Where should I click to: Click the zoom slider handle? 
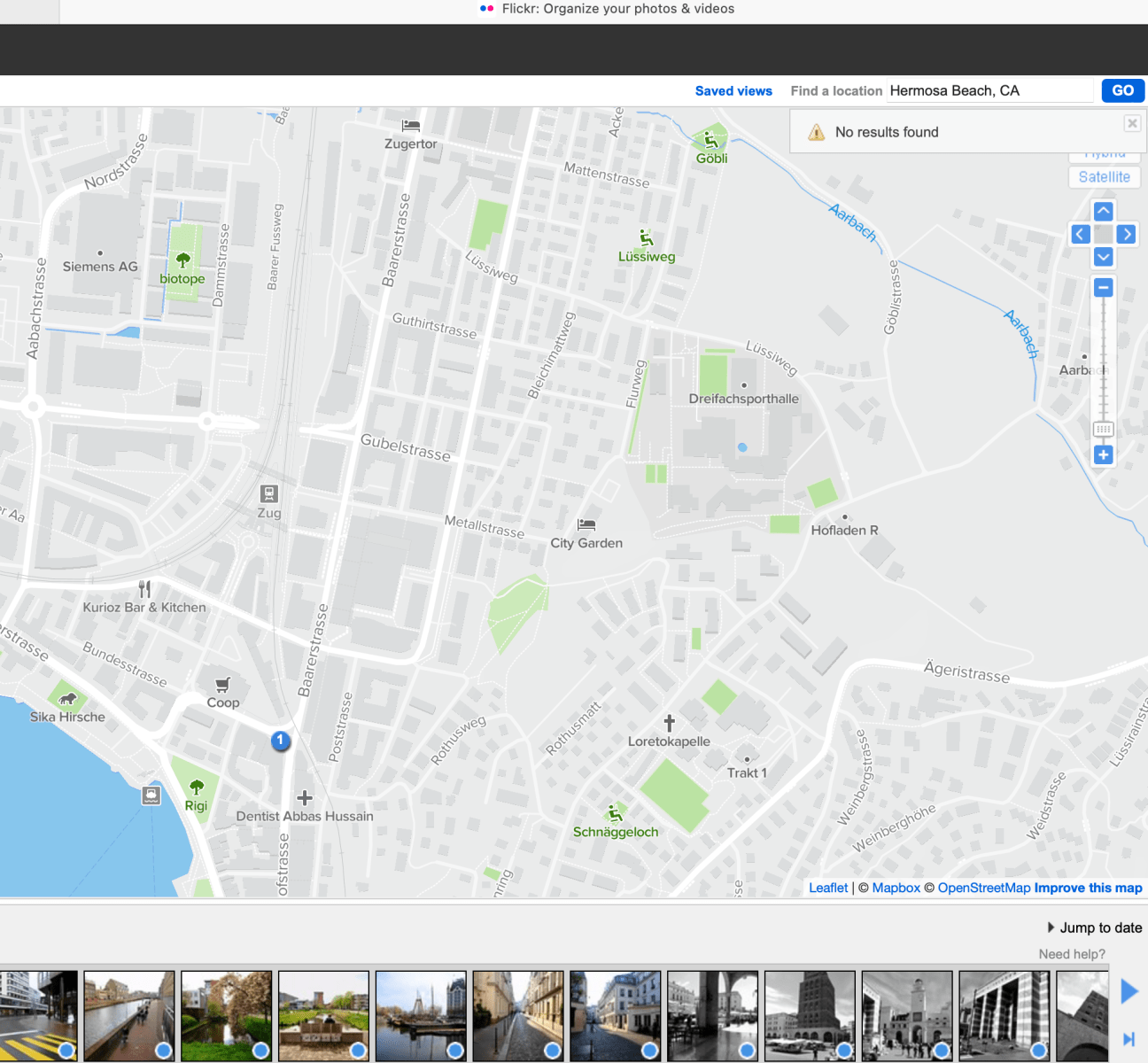(x=1103, y=429)
